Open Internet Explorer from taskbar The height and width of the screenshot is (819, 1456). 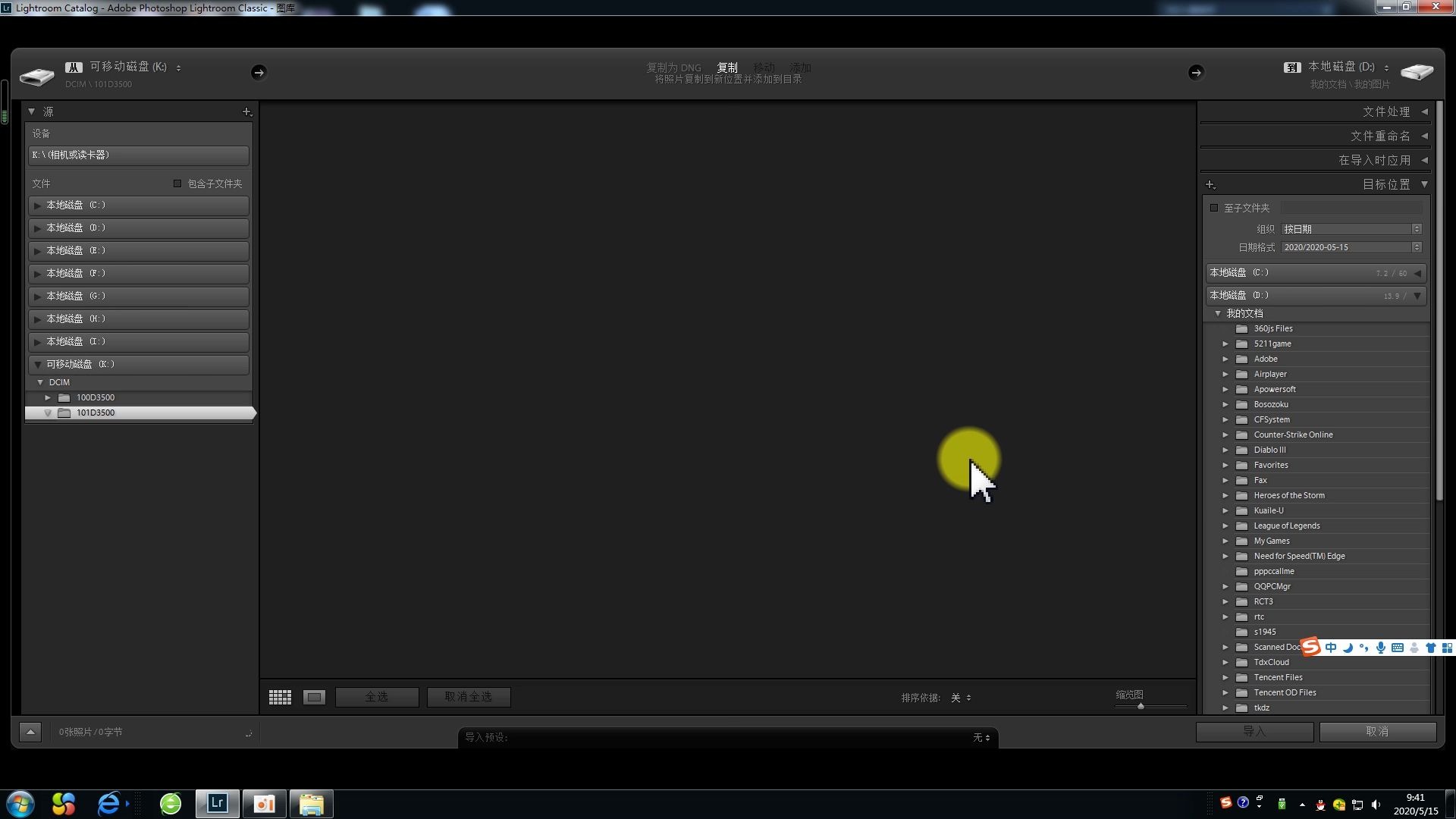point(109,803)
